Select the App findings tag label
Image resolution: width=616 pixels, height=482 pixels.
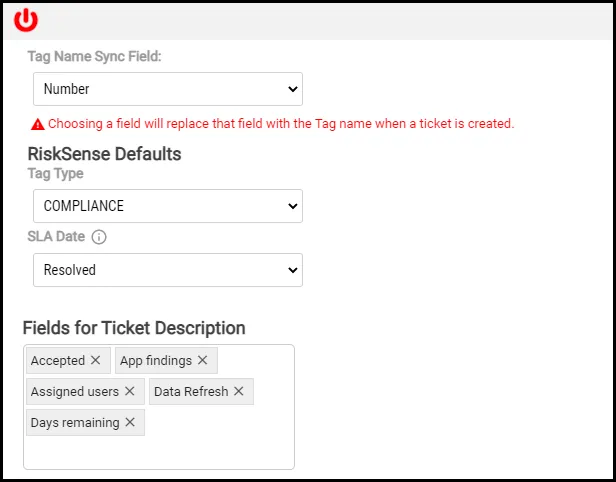point(156,361)
